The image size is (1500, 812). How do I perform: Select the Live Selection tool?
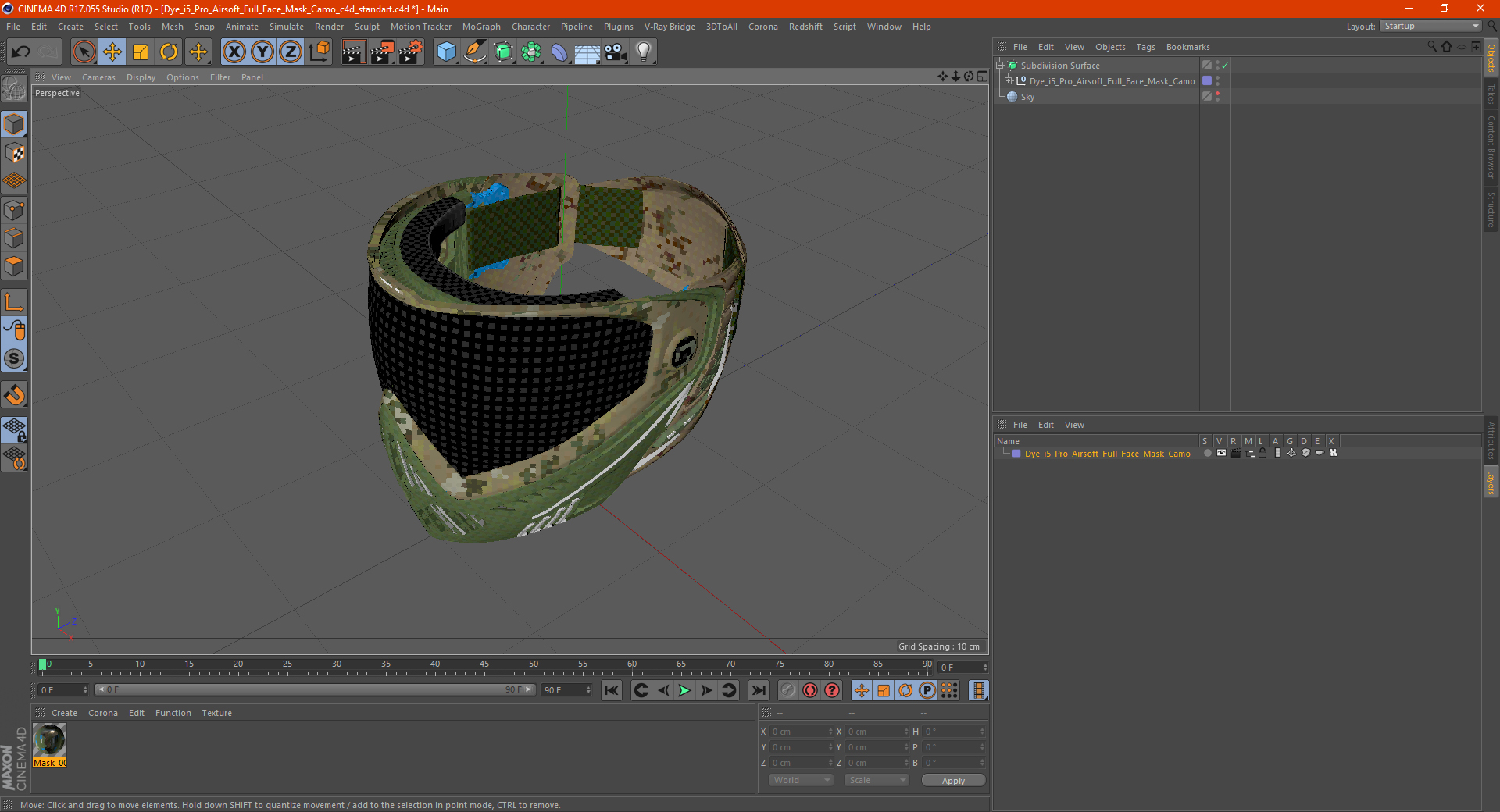click(x=84, y=52)
